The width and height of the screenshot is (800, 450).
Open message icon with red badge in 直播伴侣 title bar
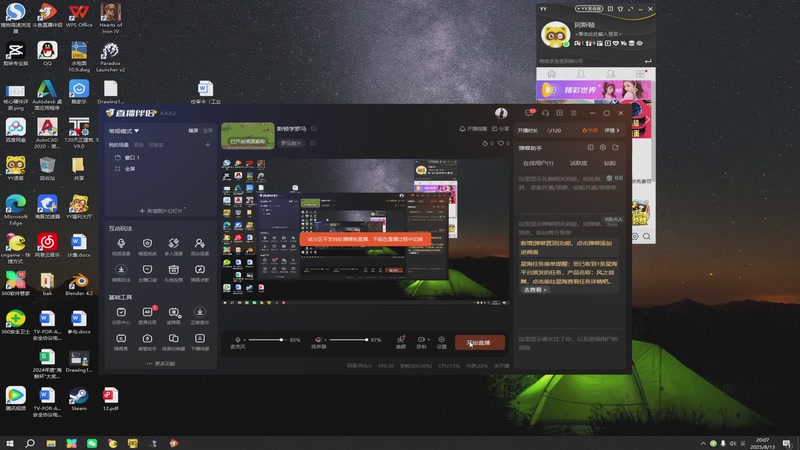click(x=530, y=113)
